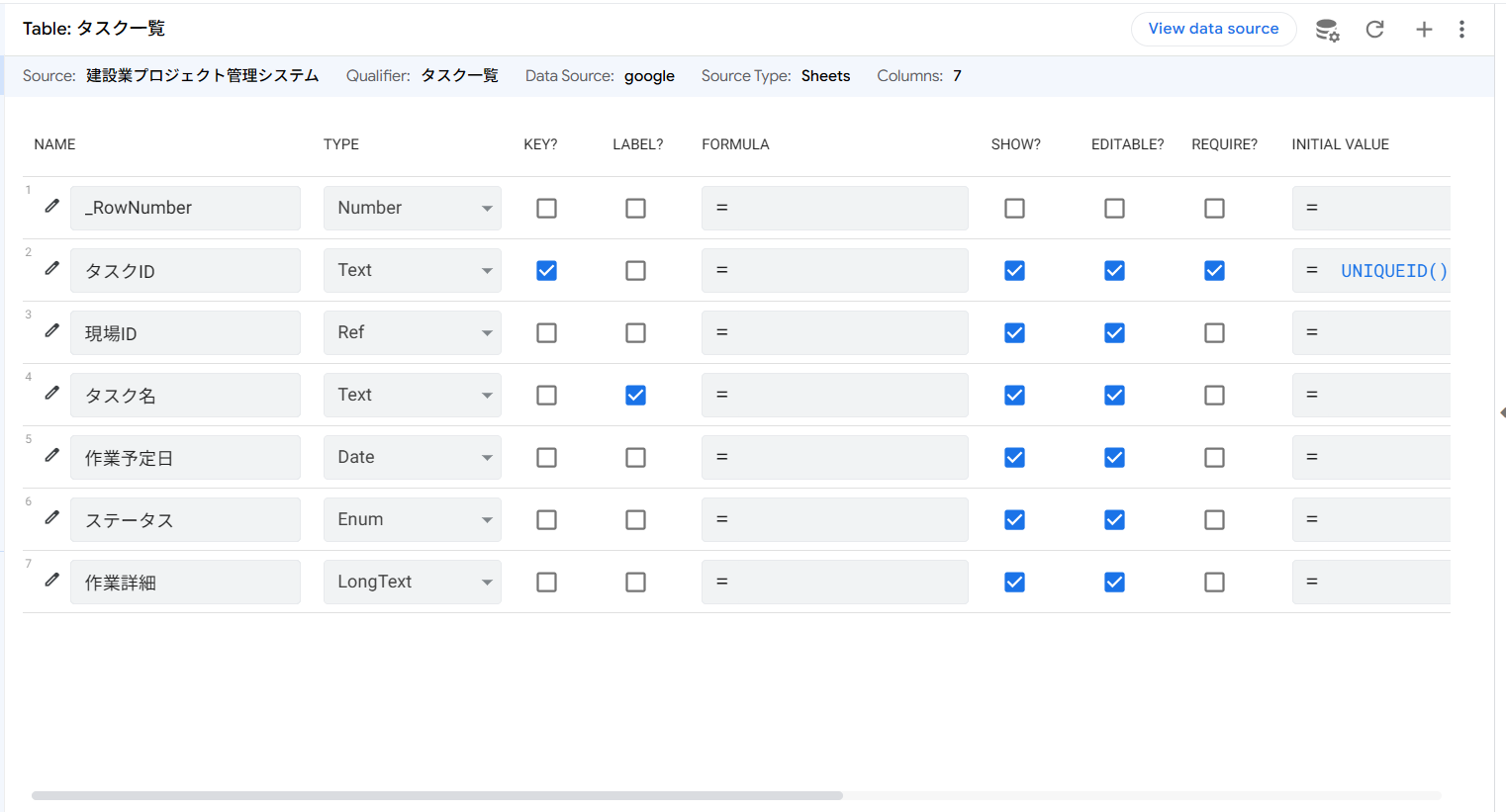Uncheck KEY checkbox for タスクID
Screen dimensions: 1506x812
[546, 270]
